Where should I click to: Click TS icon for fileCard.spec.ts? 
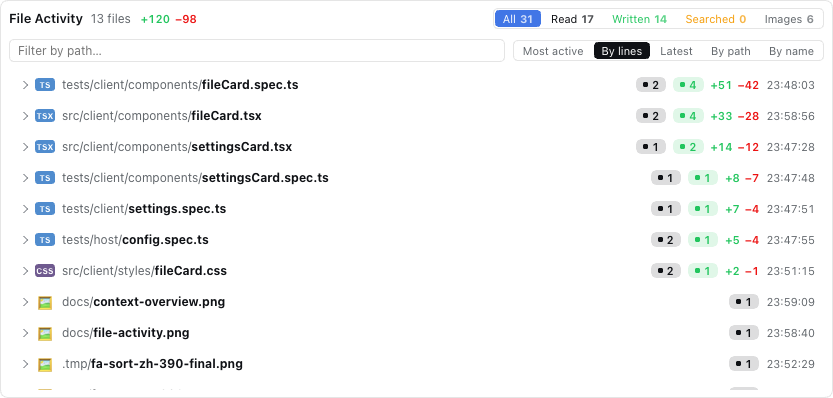(x=45, y=85)
